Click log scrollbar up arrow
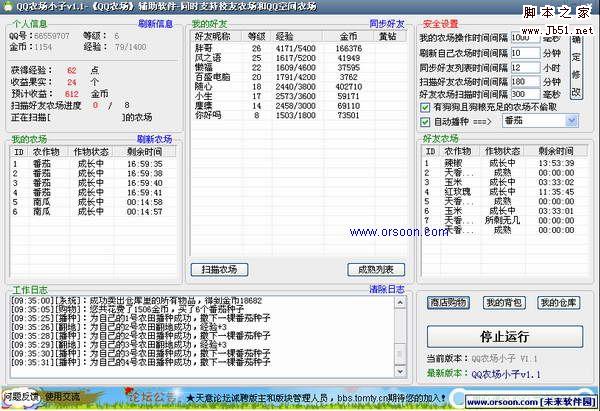 (x=400, y=303)
